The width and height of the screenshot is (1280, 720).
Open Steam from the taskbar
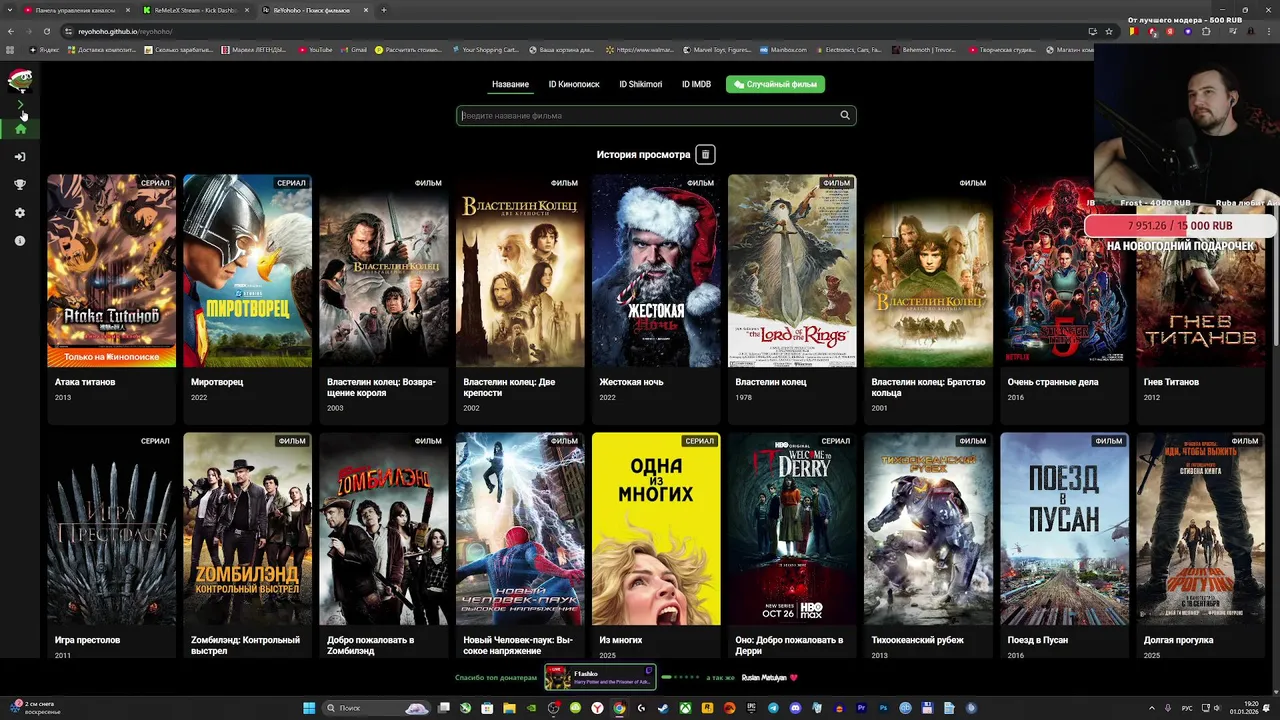pos(663,708)
